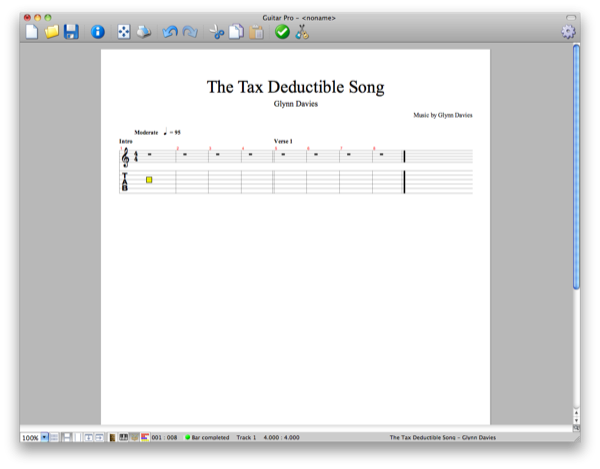
Task: Open the settings gear at top right
Action: tap(568, 32)
